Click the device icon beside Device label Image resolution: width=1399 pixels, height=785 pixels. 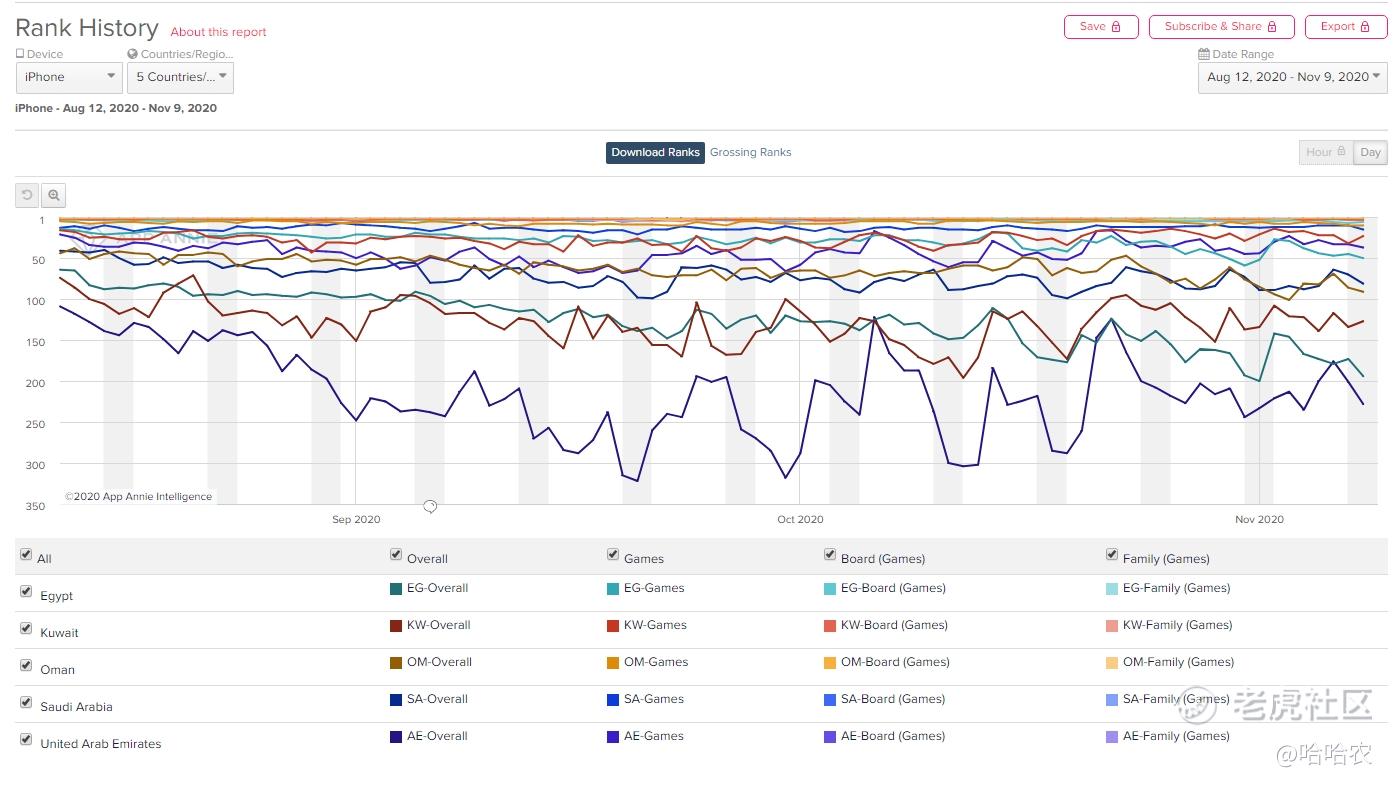[x=20, y=55]
